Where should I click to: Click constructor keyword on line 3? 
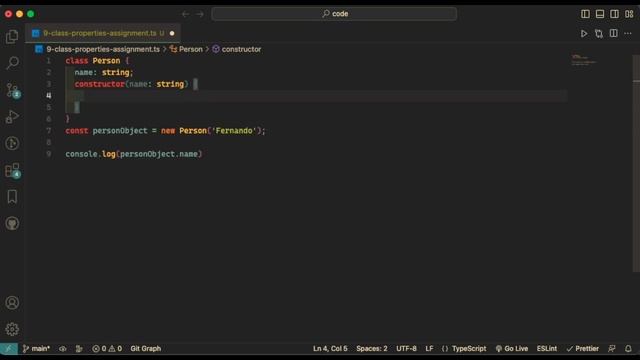coord(99,84)
